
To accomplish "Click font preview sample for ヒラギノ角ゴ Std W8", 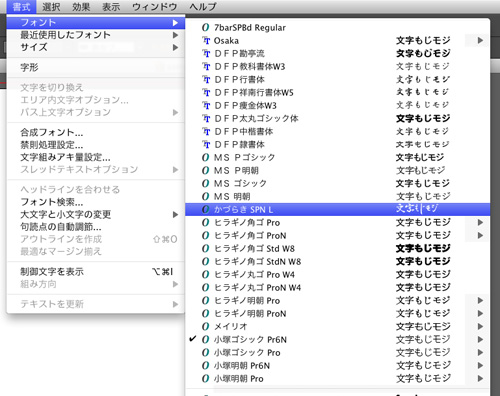I will coord(423,248).
